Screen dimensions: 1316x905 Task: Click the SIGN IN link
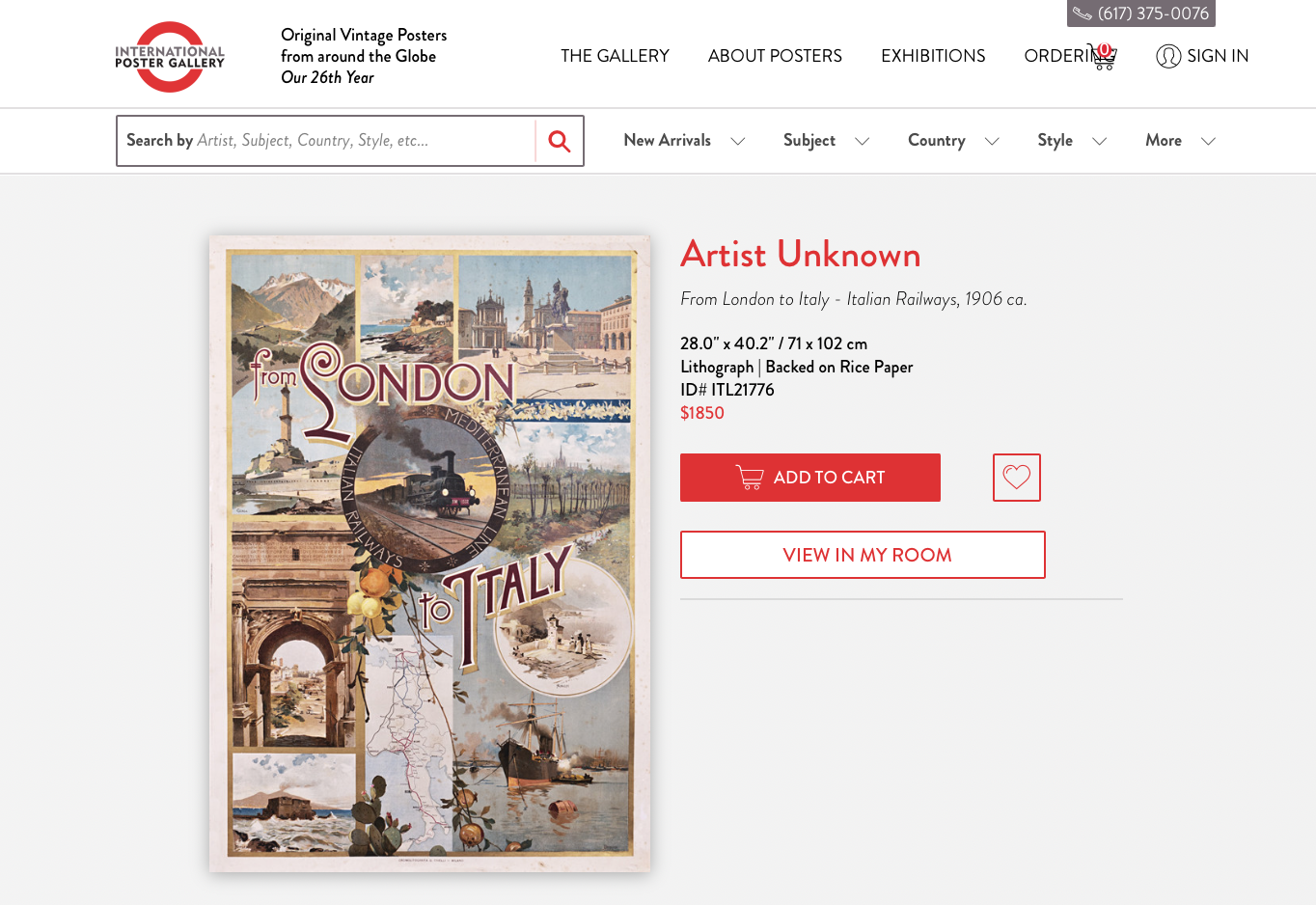[1218, 56]
